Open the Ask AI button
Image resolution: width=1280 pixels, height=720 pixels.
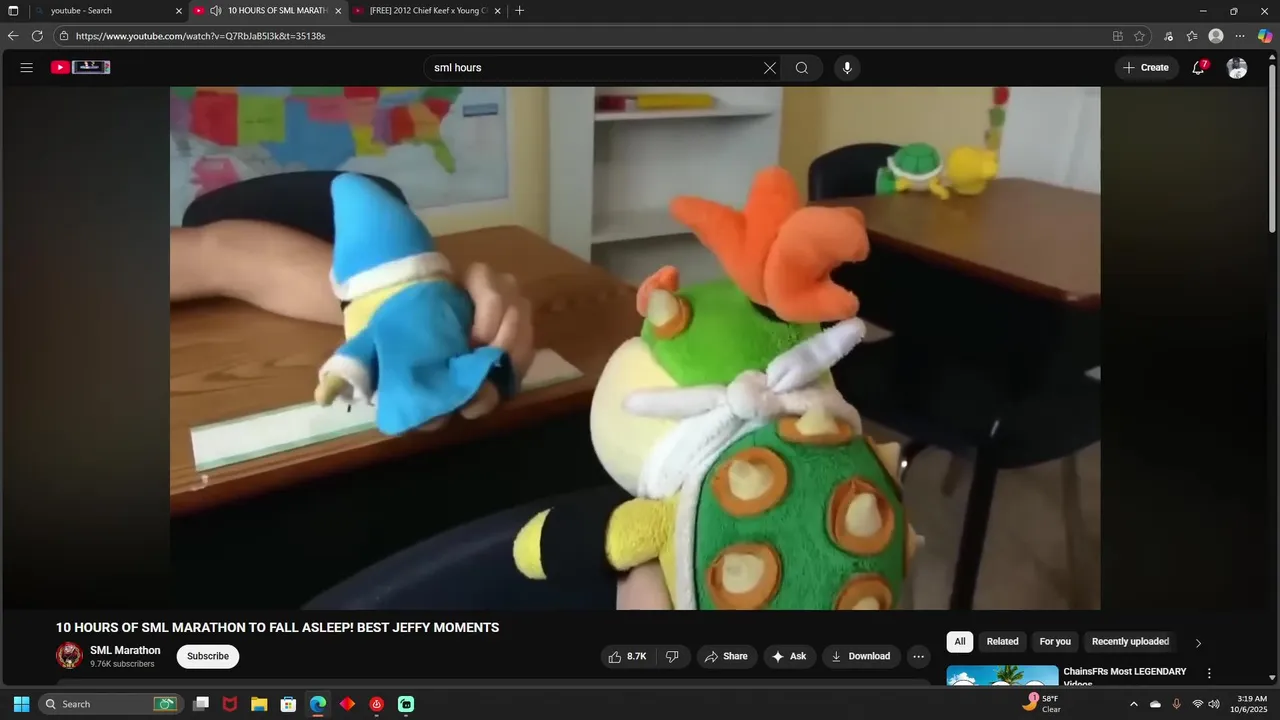click(789, 656)
